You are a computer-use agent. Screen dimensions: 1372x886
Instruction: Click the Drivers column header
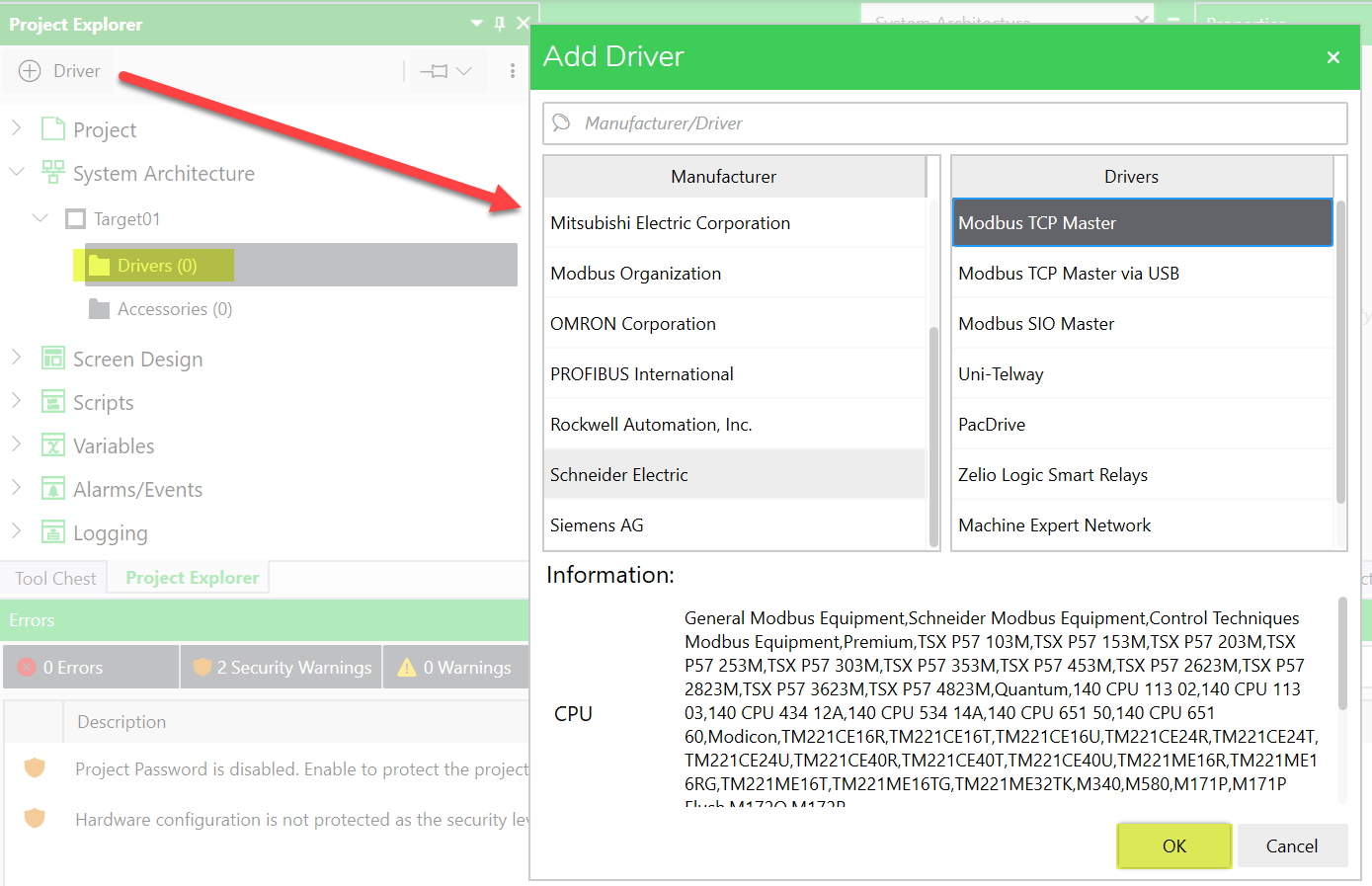tap(1143, 177)
